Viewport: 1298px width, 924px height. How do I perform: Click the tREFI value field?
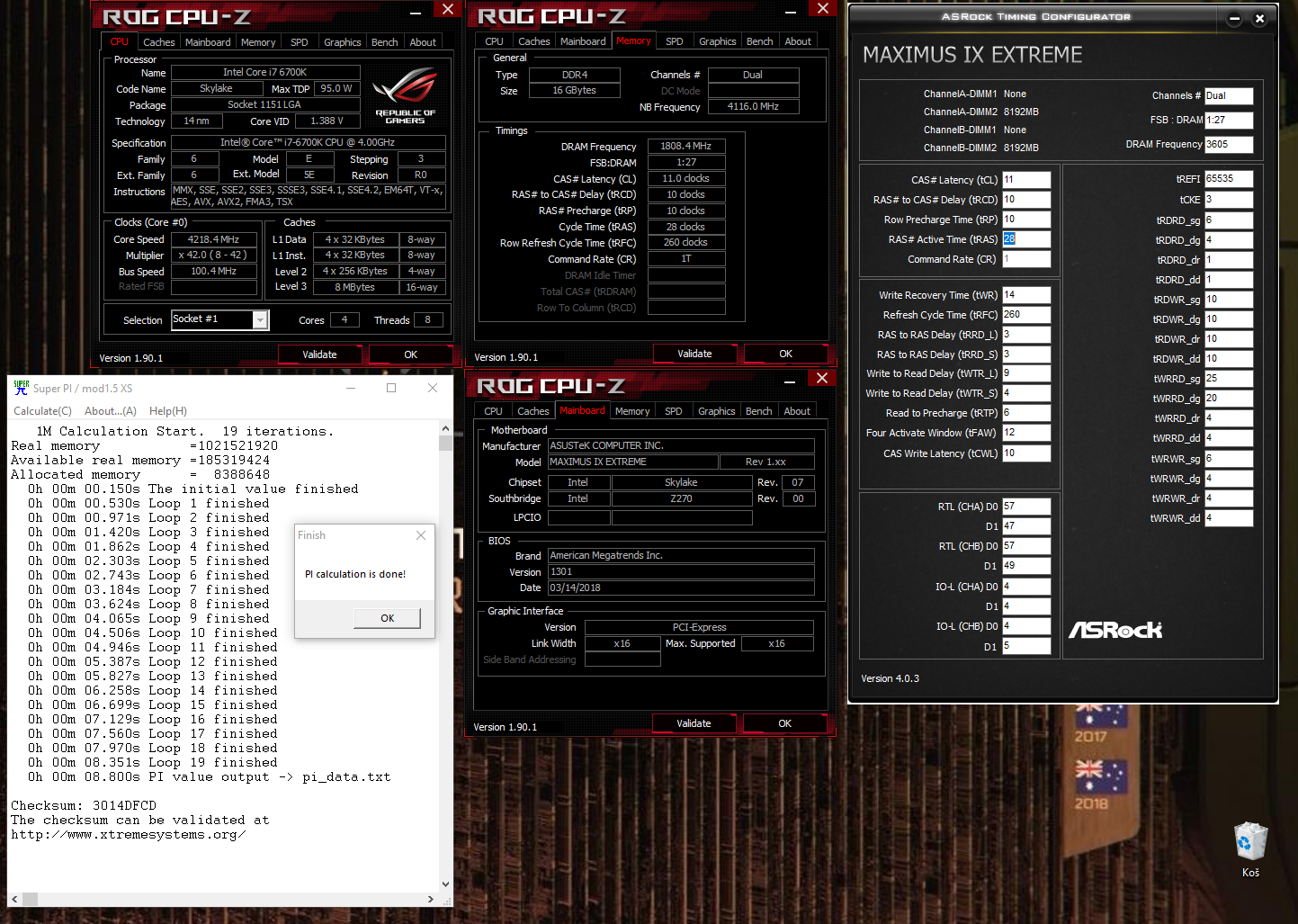(1228, 179)
